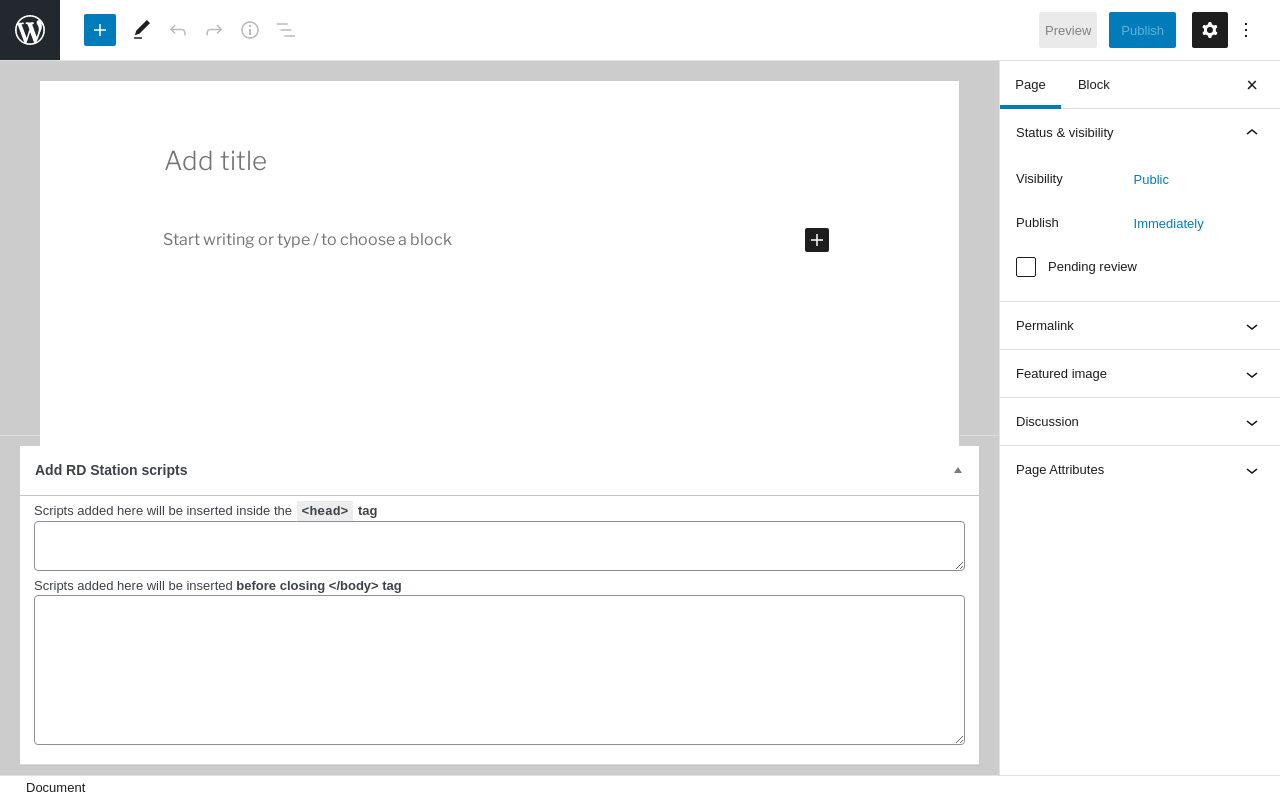Click the Document breadcrumb in footer

56,788
